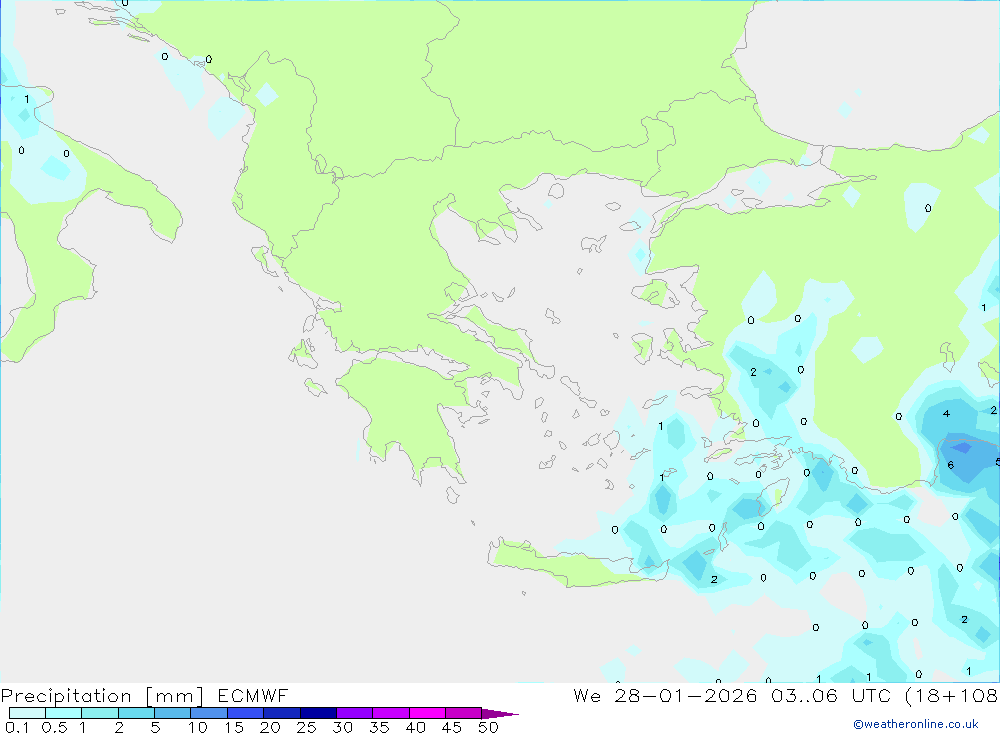This screenshot has height=733, width=1000.
Task: Click the legend scale label '50'
Action: pos(488,727)
